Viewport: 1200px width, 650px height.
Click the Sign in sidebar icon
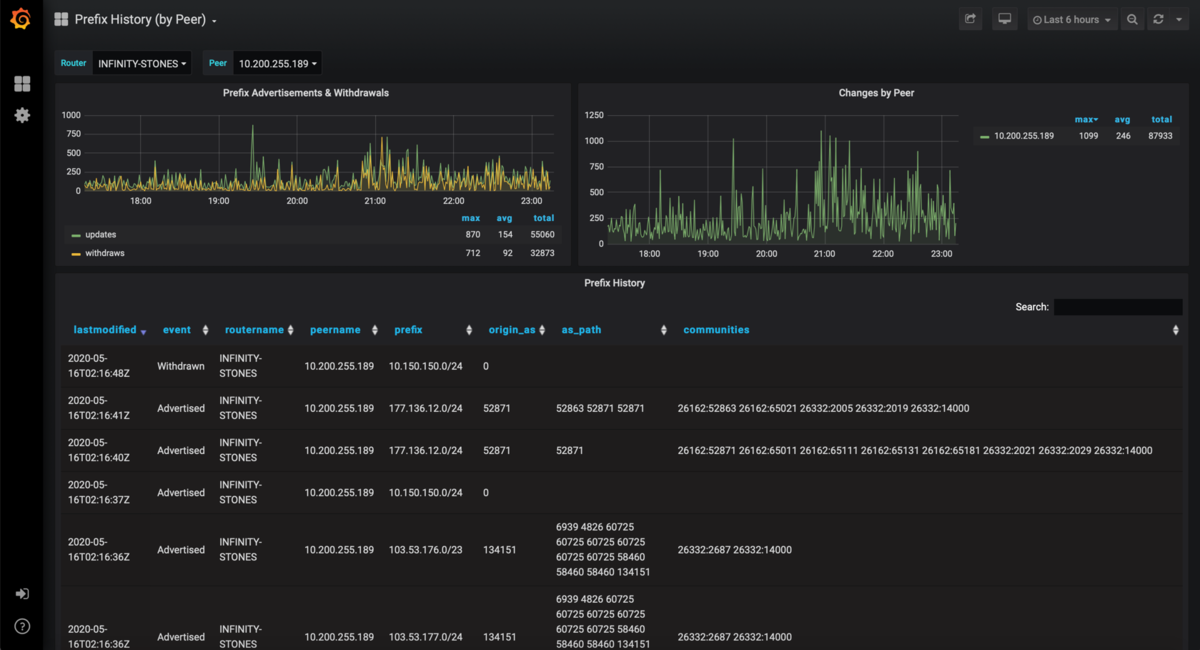tap(21, 594)
